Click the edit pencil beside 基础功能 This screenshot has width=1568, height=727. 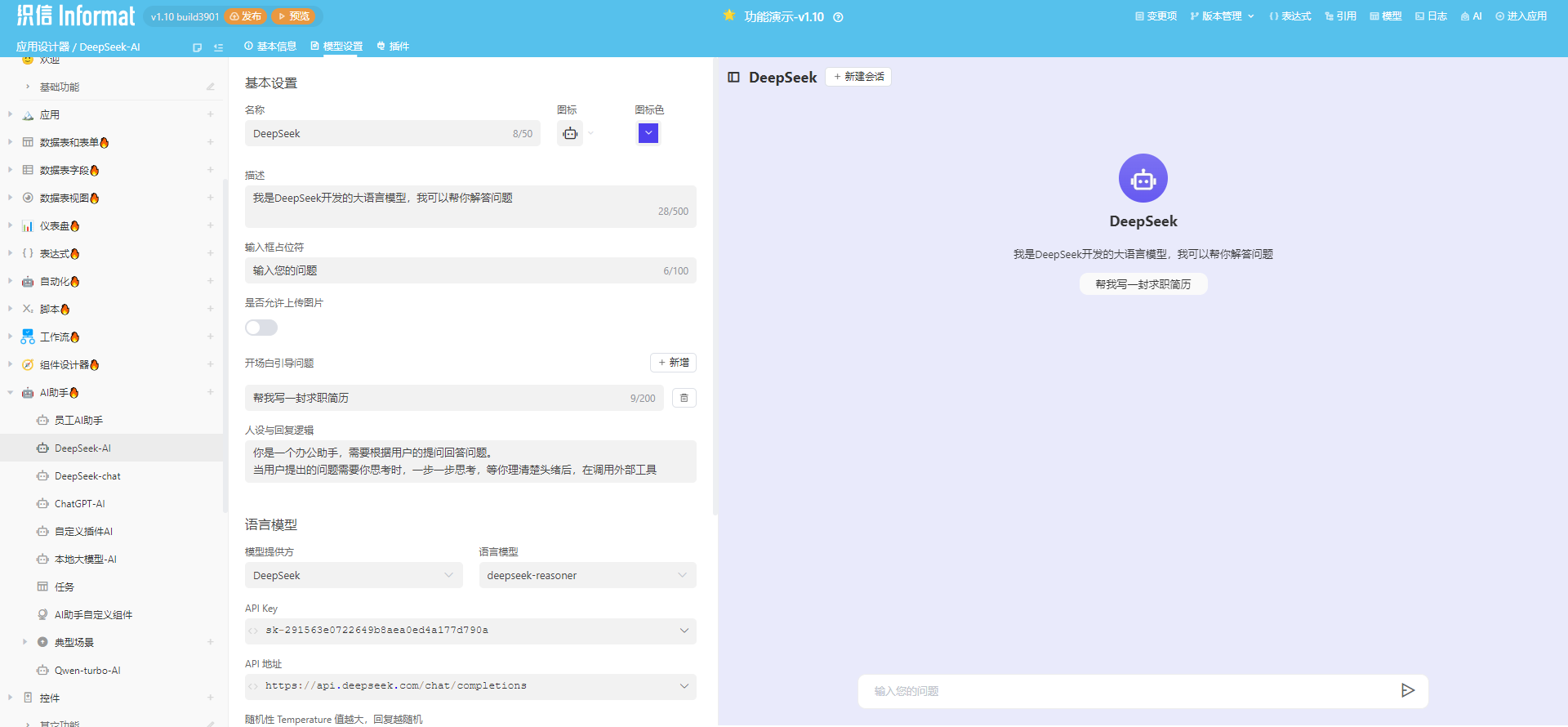tap(210, 87)
